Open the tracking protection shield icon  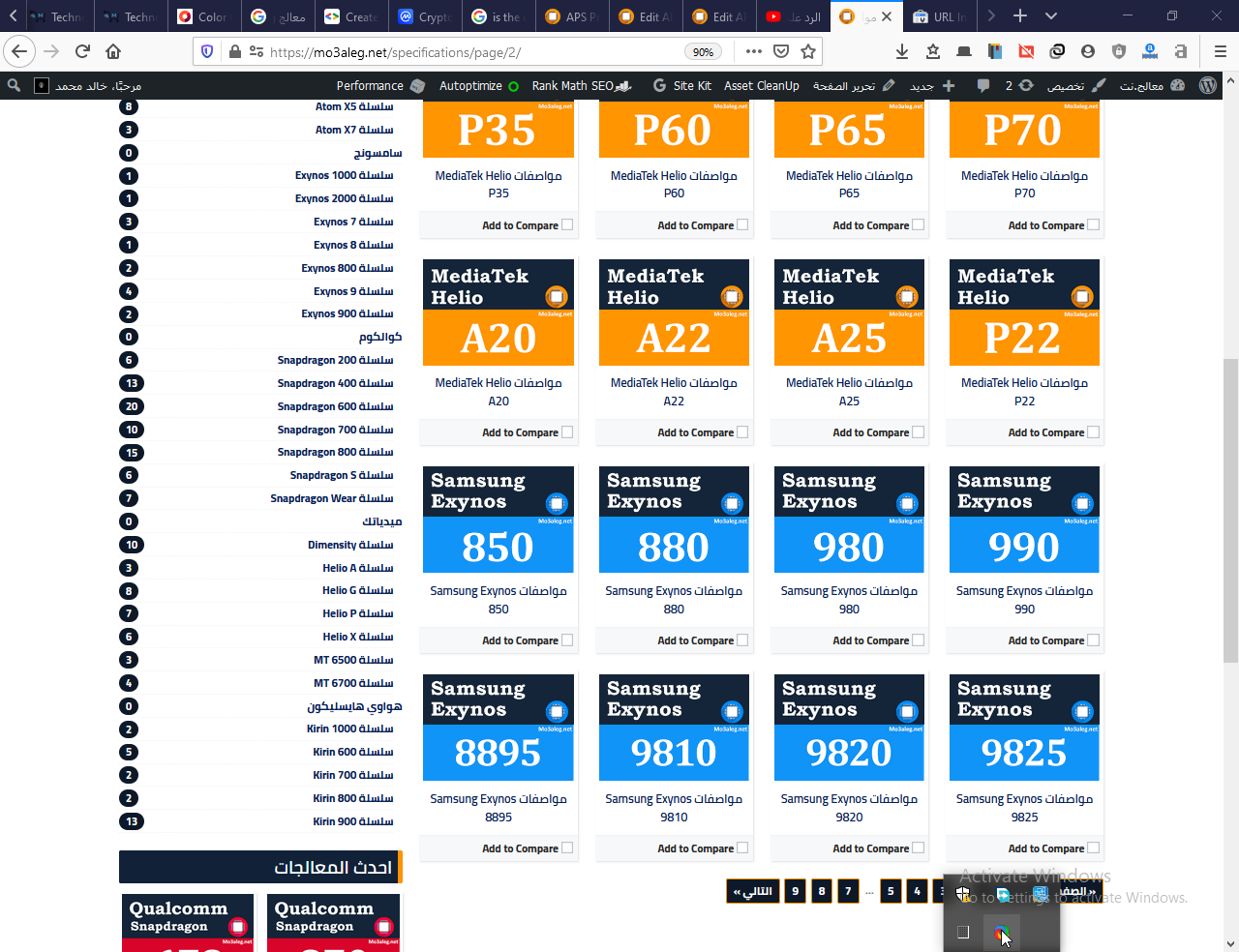point(207,51)
